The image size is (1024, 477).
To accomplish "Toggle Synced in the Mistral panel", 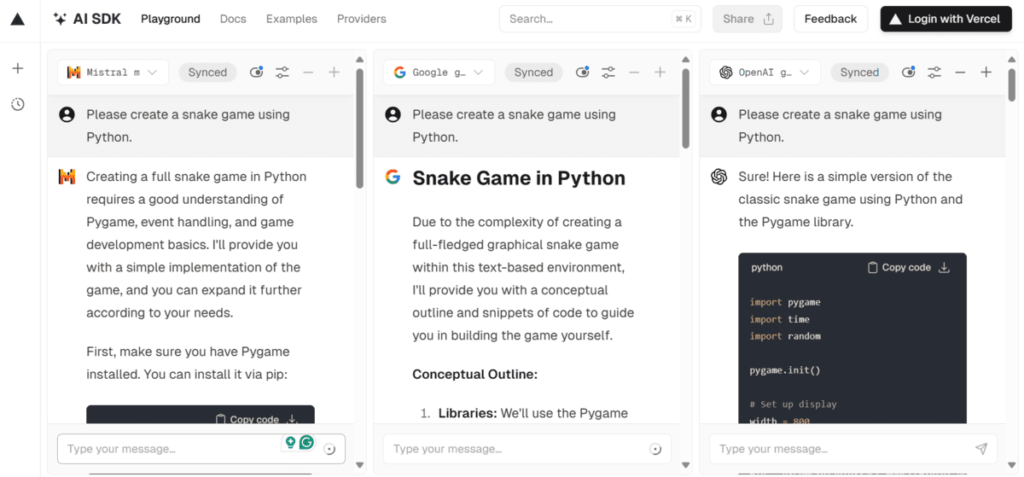I will [208, 73].
